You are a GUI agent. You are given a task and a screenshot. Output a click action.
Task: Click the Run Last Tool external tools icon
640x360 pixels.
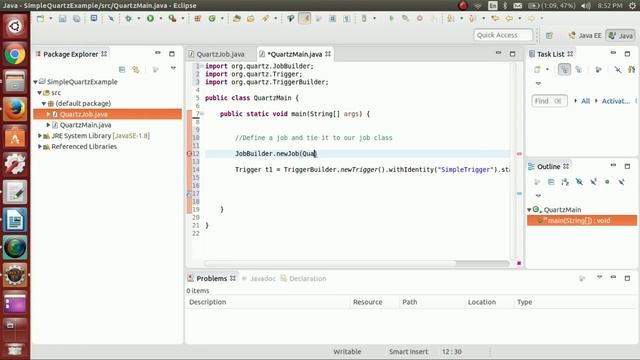[x=172, y=18]
